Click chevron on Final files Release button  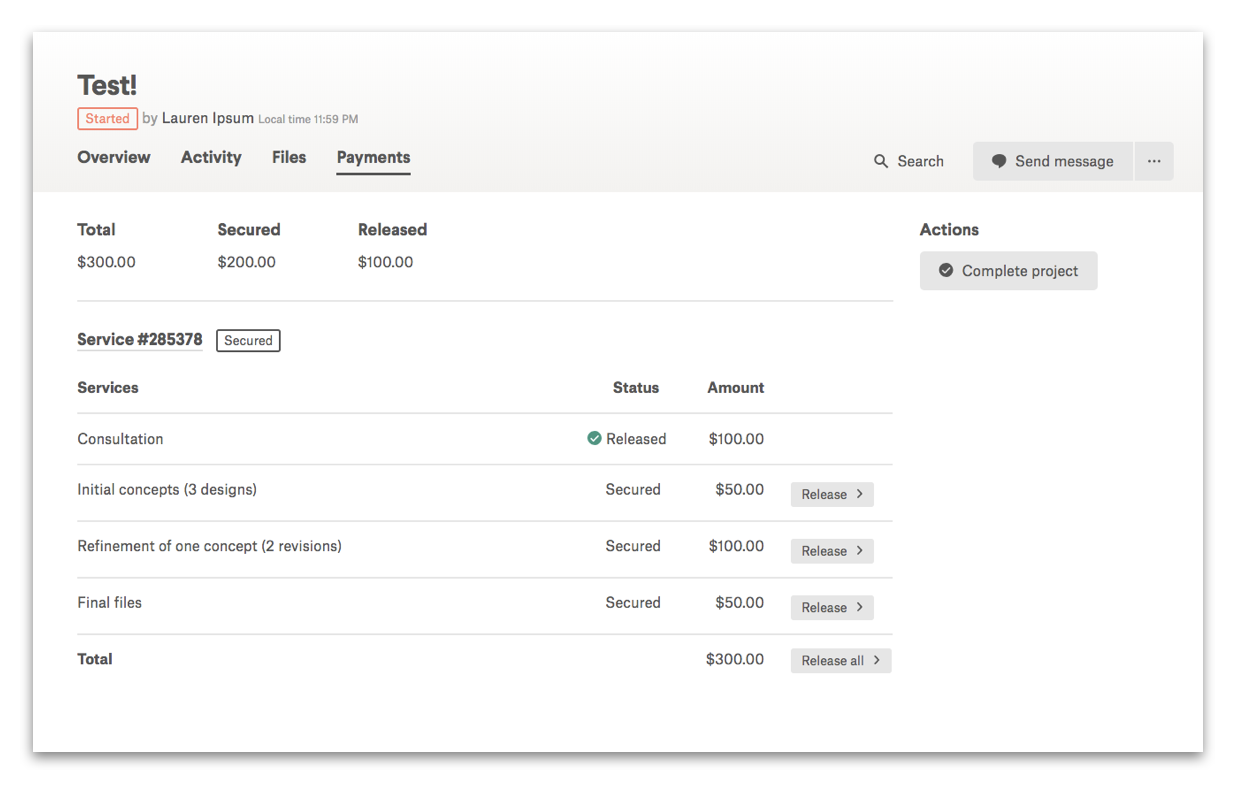[x=859, y=607]
